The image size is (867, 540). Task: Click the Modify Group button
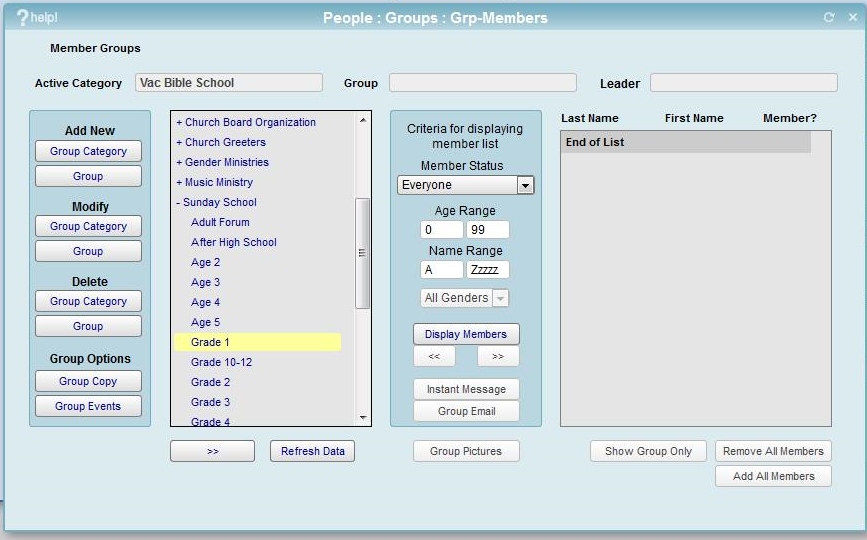coord(88,251)
